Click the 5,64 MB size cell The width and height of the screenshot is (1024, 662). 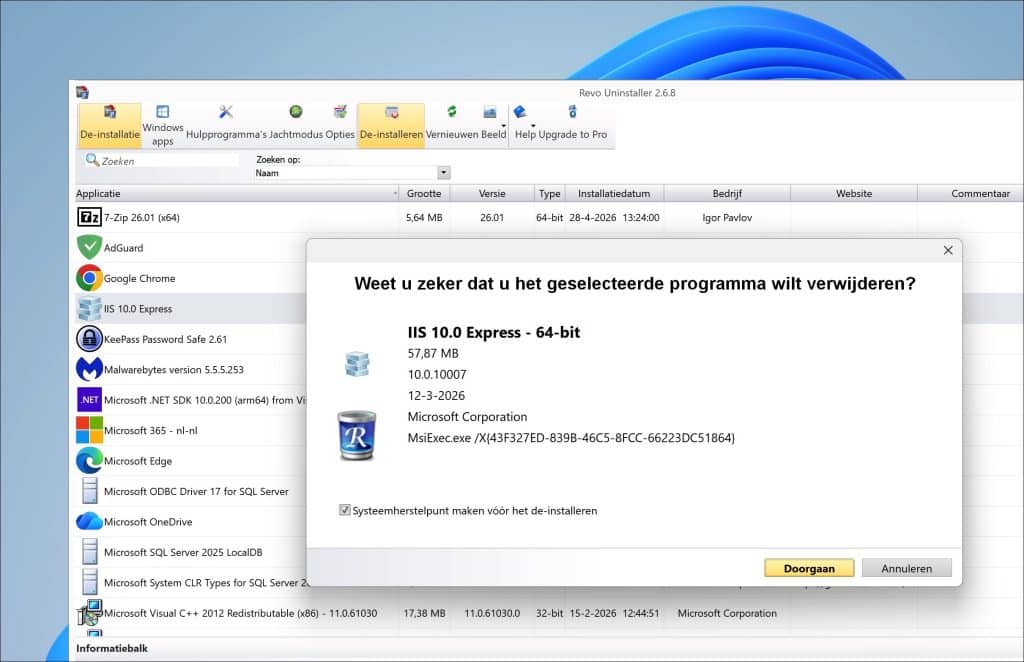424,217
